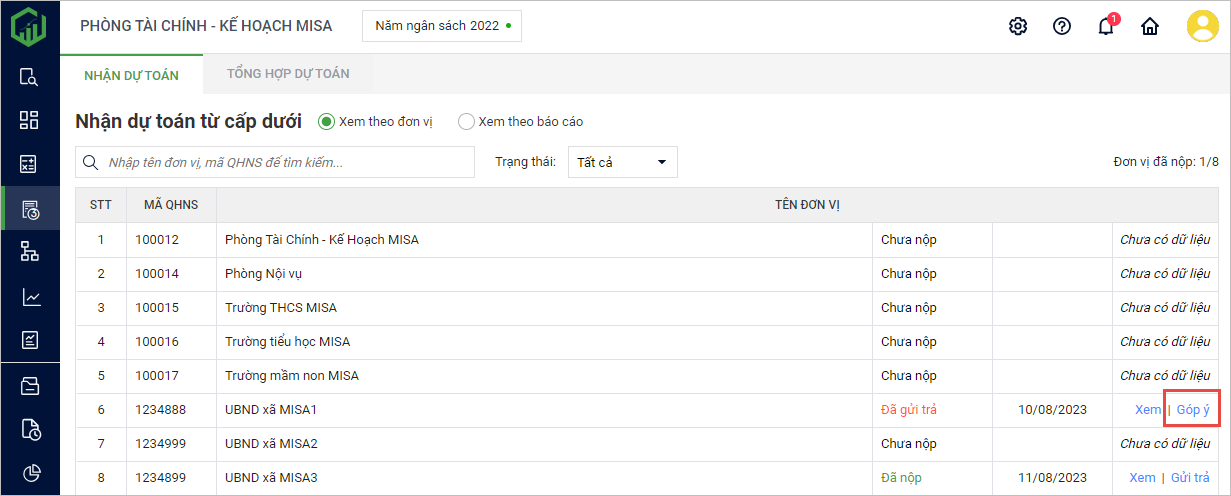This screenshot has height=496, width=1231.
Task: Go to home icon in header
Action: 1150,26
